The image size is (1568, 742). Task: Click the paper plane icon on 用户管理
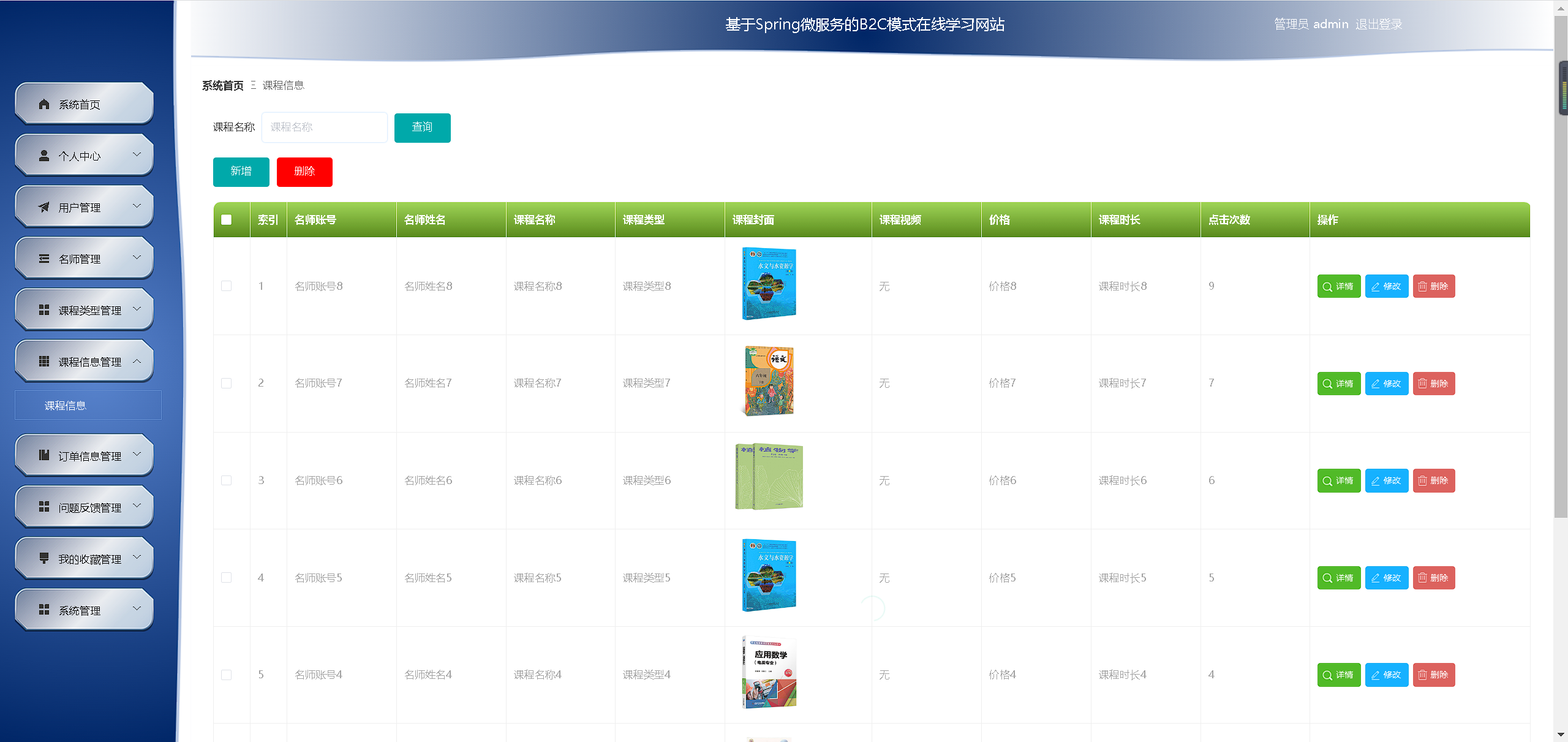click(x=43, y=206)
